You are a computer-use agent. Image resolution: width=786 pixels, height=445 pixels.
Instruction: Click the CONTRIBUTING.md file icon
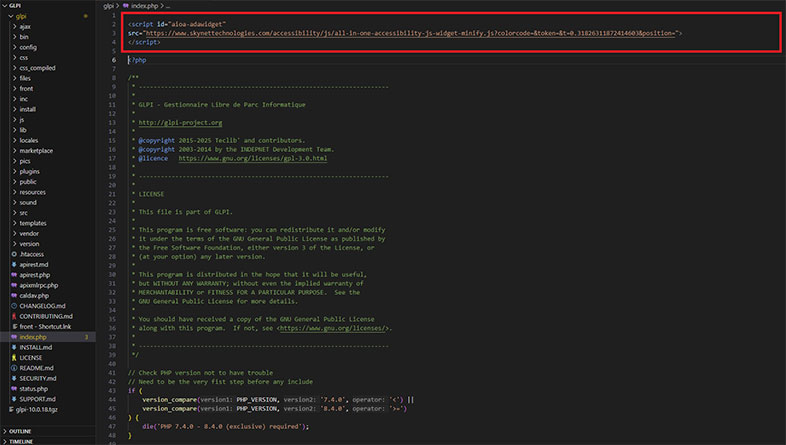(x=14, y=316)
